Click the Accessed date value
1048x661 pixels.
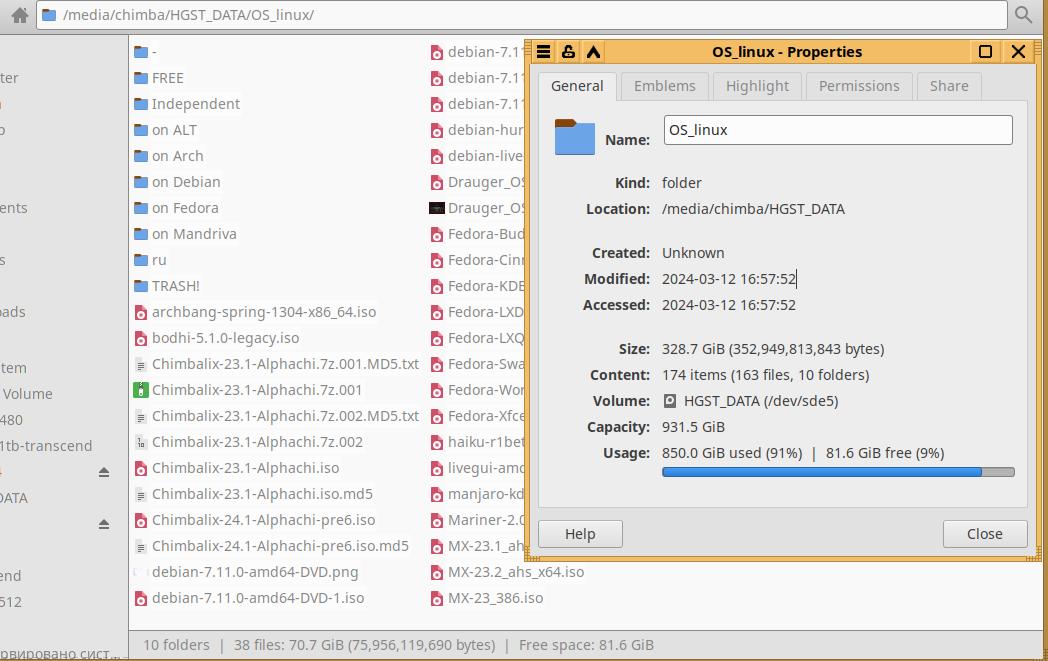coord(729,305)
